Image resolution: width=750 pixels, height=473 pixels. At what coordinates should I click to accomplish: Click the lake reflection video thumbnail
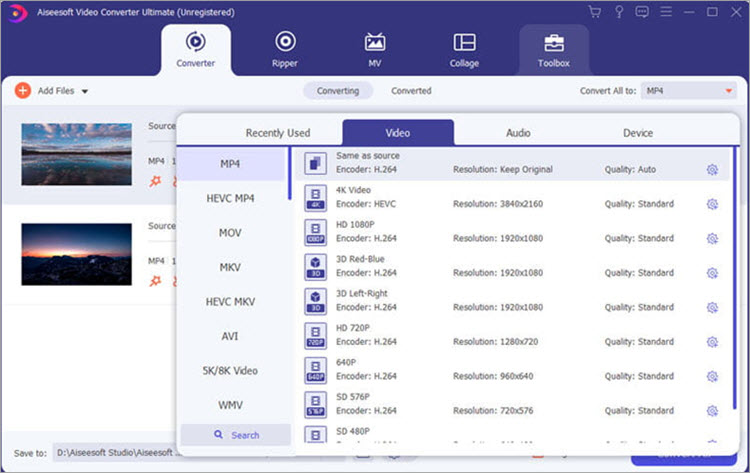pyautogui.click(x=77, y=154)
